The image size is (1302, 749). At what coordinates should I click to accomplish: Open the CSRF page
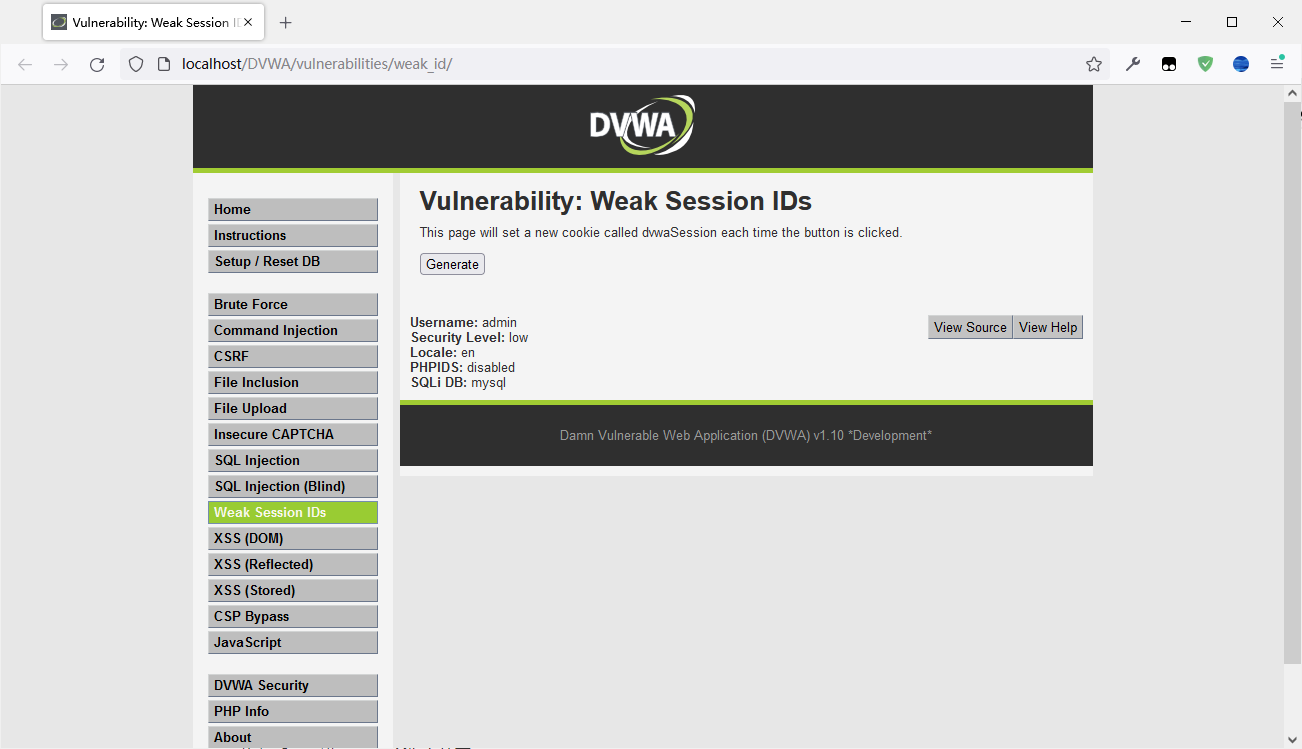[x=293, y=356]
